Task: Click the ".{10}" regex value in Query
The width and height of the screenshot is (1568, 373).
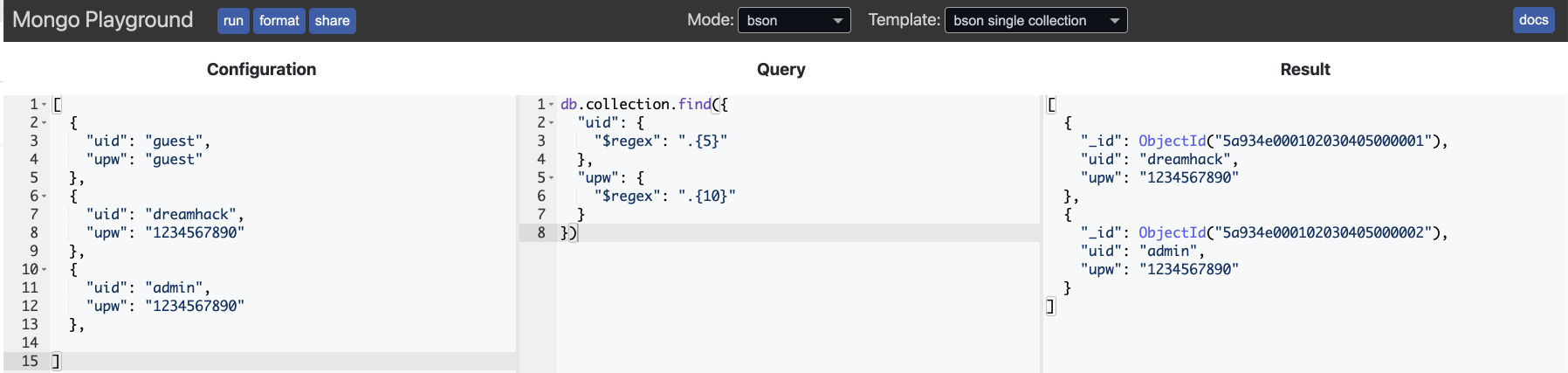Action: pos(707,196)
